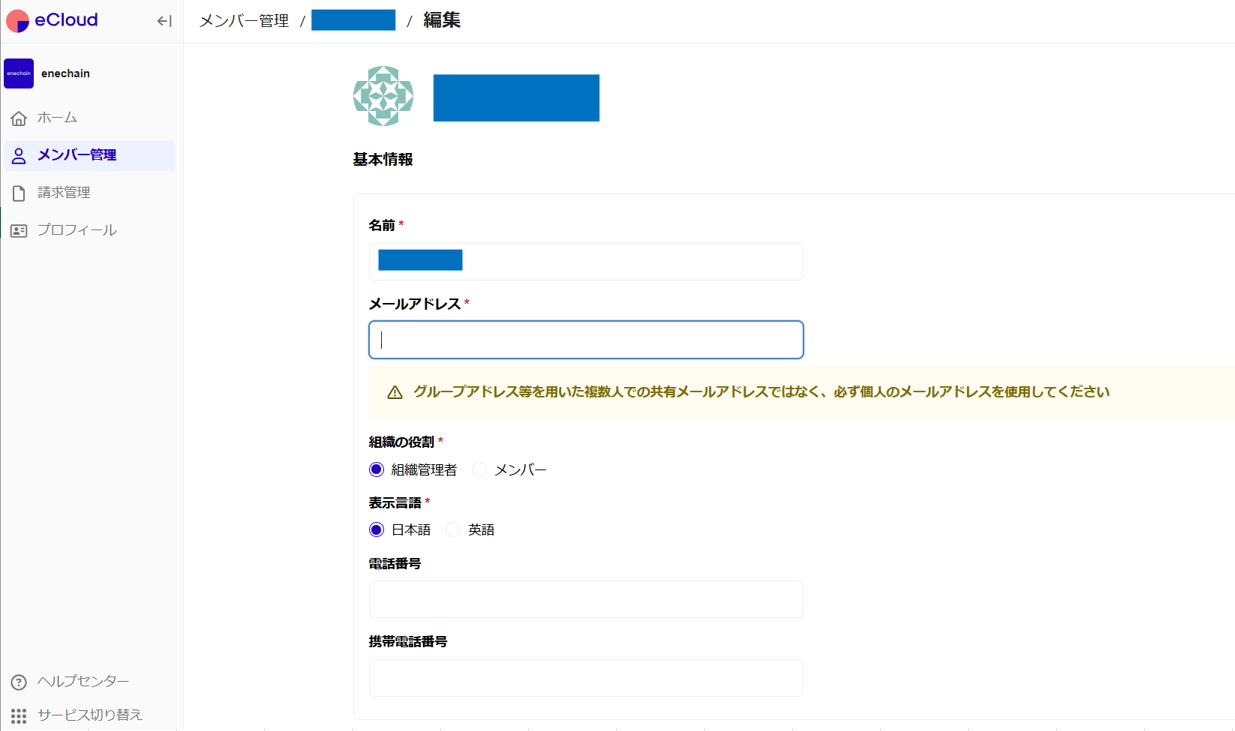Select 日本語 display language radio
1235x731 pixels.
pyautogui.click(x=376, y=529)
